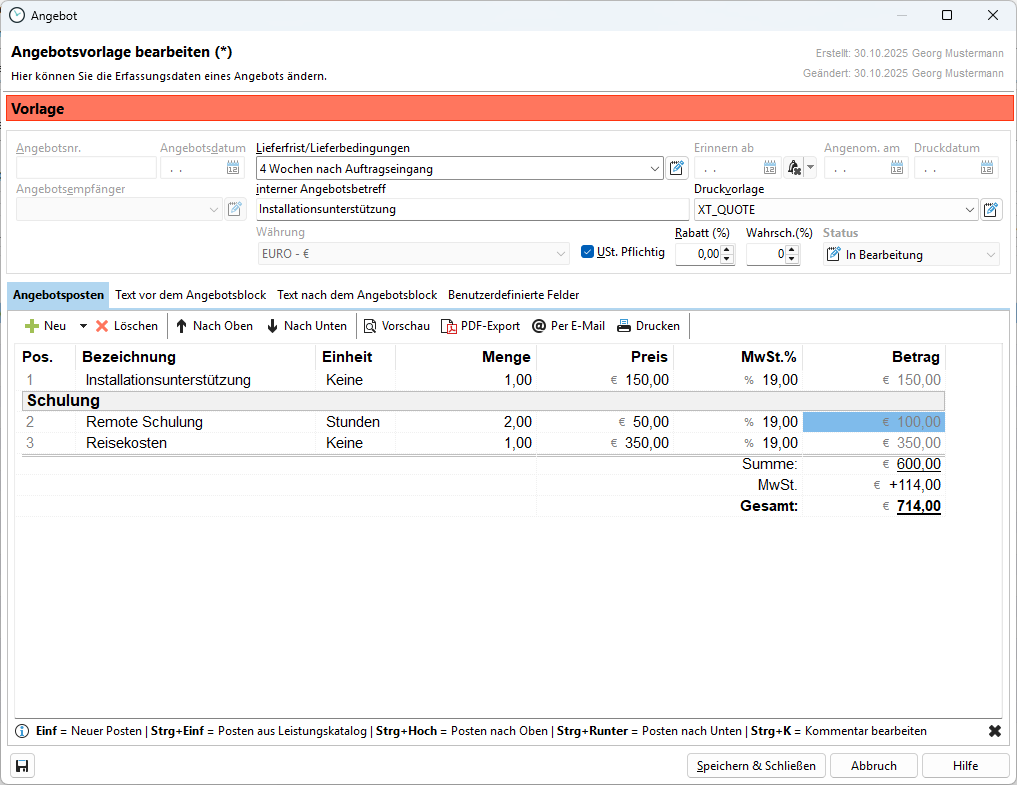Open PDF-Export from the toolbar

[x=481, y=326]
